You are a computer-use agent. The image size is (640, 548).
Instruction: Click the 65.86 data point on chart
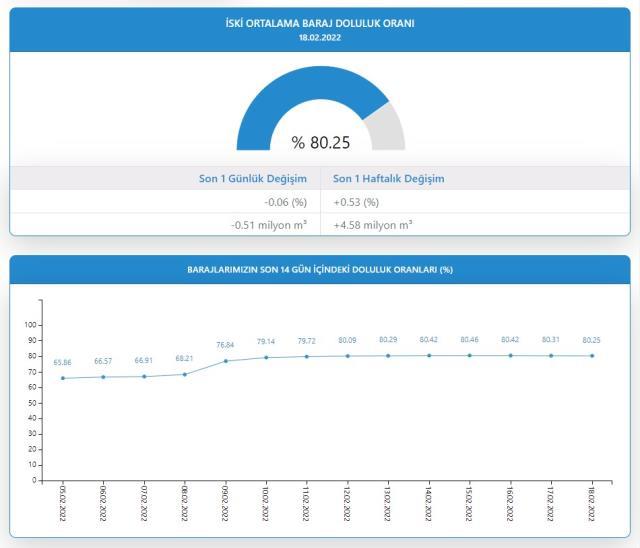pyautogui.click(x=62, y=378)
